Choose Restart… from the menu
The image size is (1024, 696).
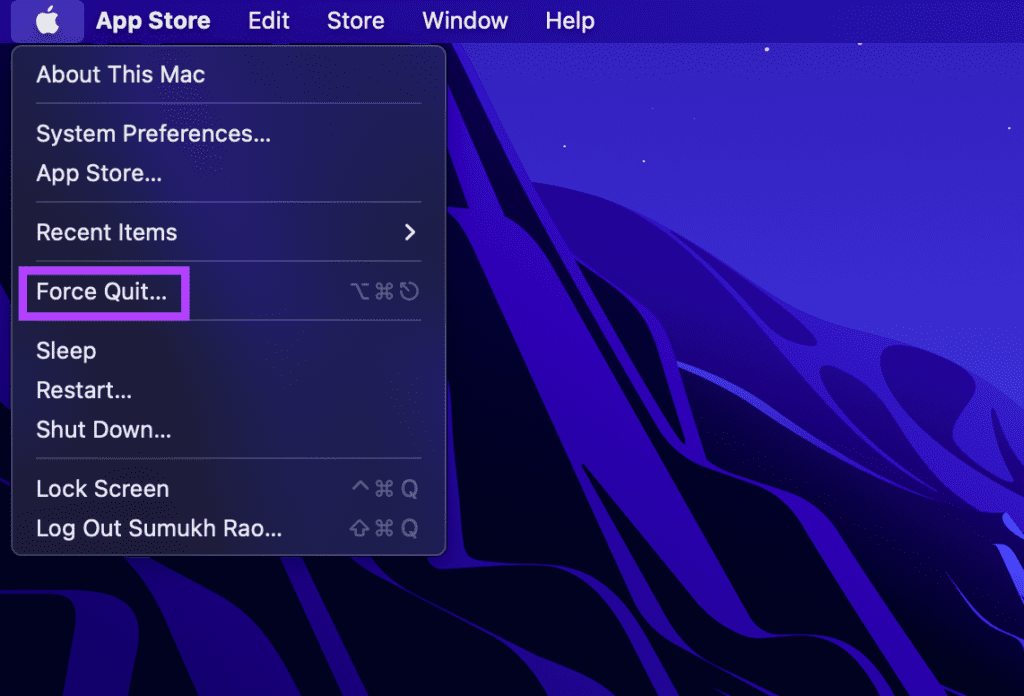229,390
